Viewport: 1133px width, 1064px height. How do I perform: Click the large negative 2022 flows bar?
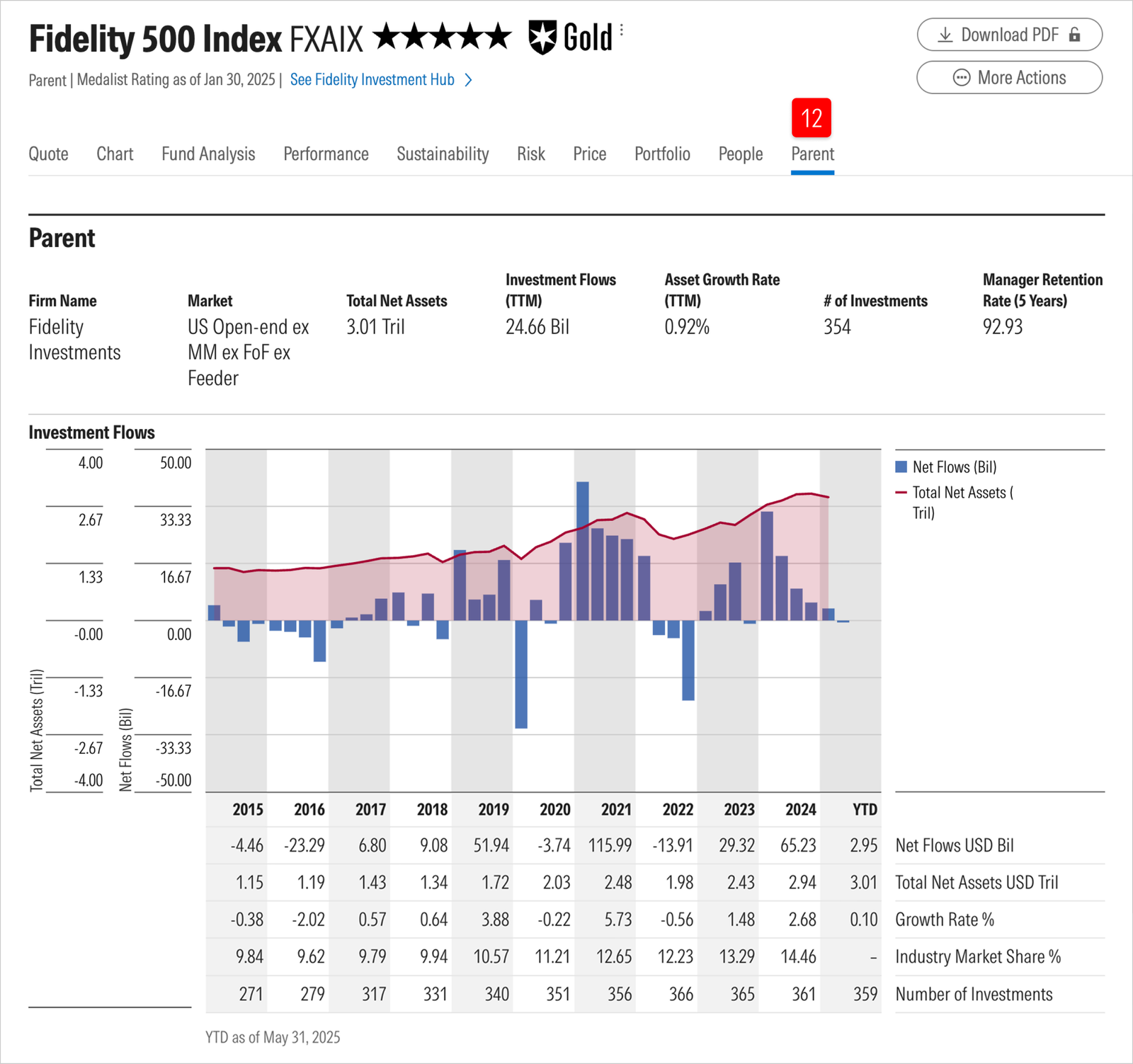tap(688, 660)
